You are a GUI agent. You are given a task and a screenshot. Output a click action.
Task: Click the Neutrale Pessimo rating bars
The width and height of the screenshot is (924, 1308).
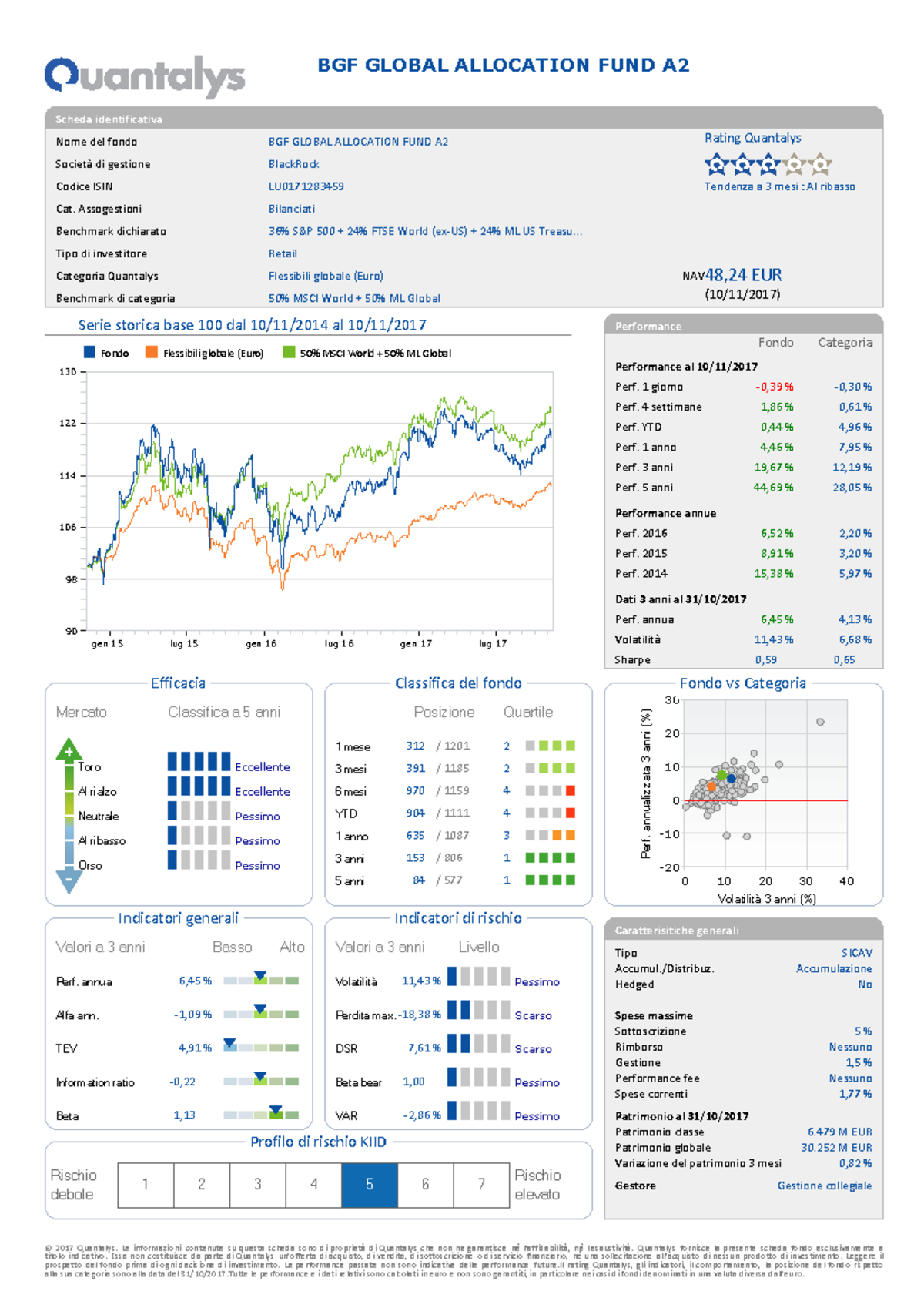pyautogui.click(x=199, y=811)
